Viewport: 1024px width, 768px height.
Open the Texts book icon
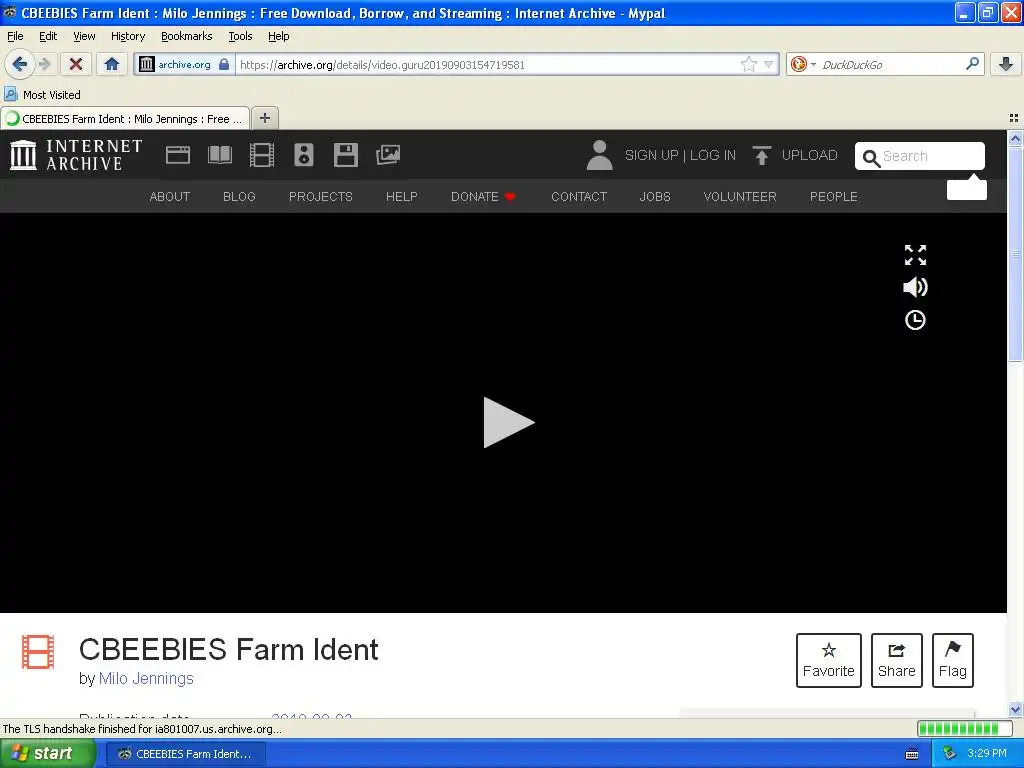click(x=219, y=155)
